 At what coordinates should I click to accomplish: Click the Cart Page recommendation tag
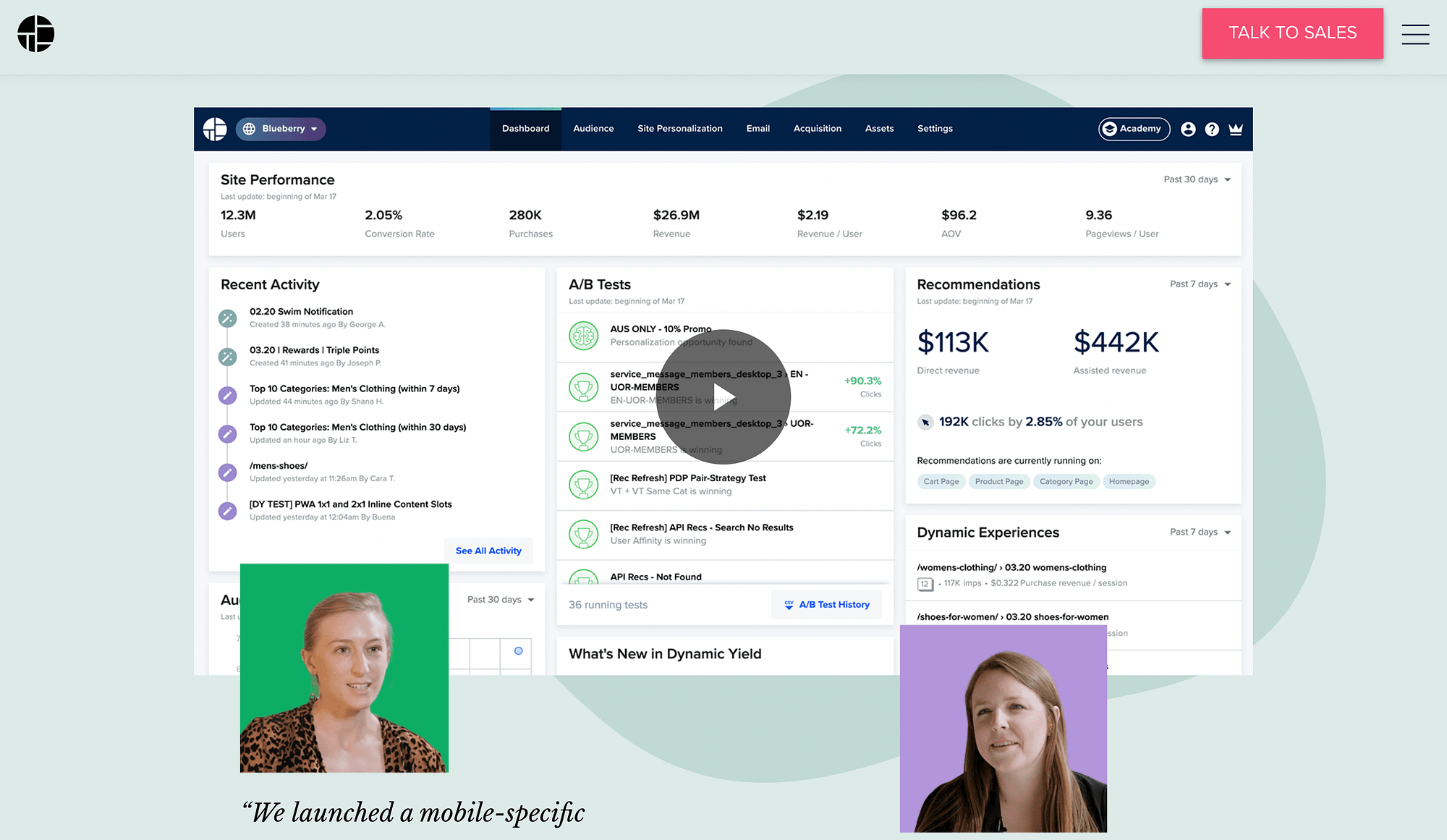[x=940, y=481]
